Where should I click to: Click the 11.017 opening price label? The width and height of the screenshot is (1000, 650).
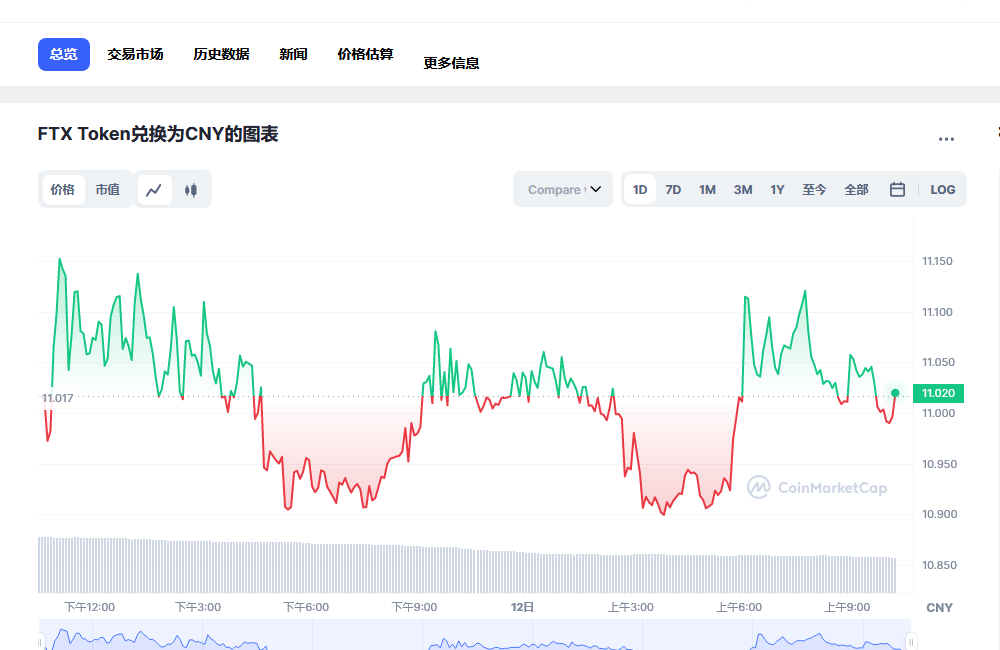[57, 398]
